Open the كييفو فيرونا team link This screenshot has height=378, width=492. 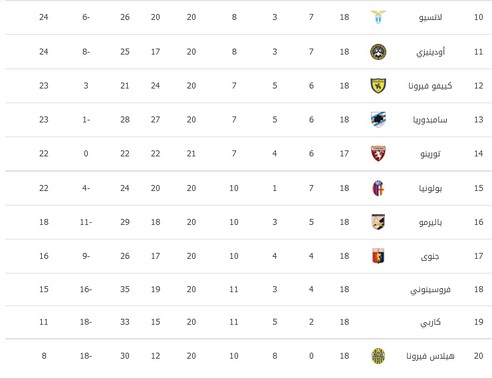pos(430,86)
